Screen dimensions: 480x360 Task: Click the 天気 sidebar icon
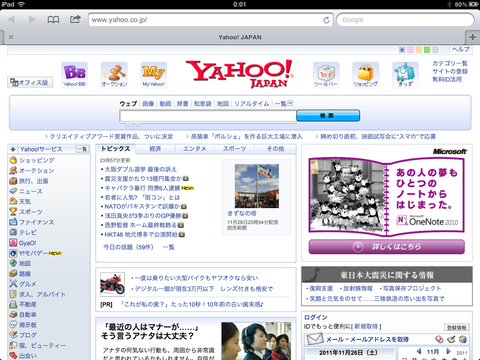tap(13, 202)
